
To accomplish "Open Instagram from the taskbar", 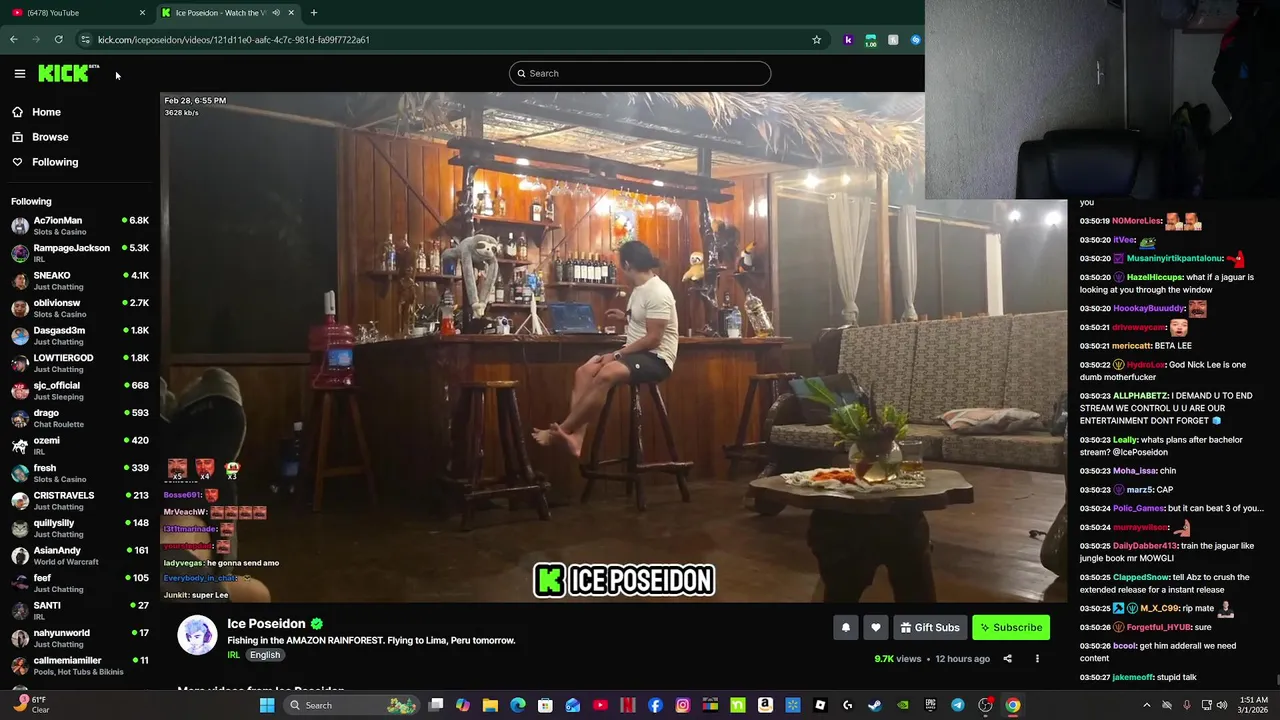I will pyautogui.click(x=683, y=705).
